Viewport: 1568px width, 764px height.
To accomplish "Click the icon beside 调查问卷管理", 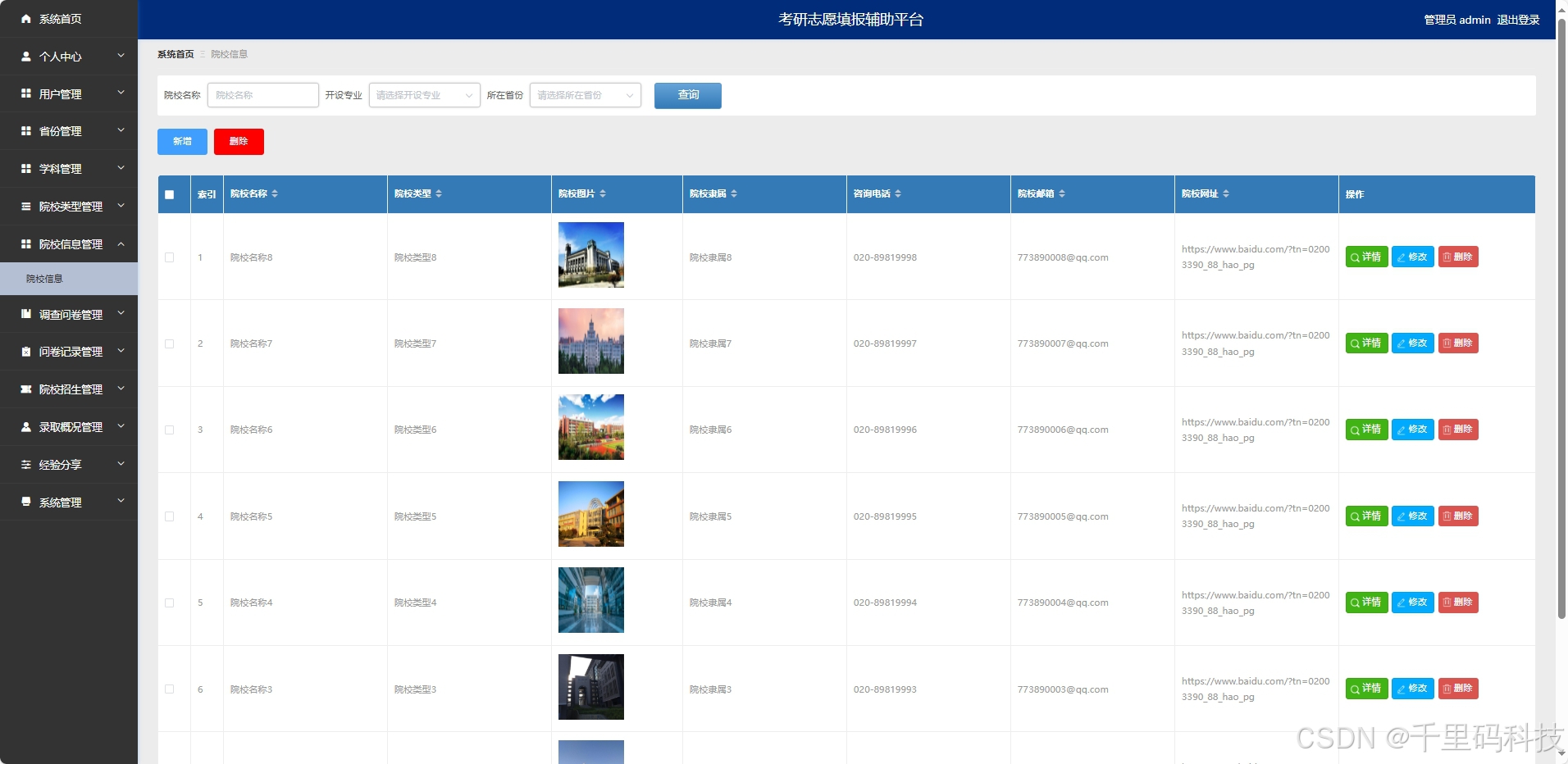I will [x=26, y=314].
